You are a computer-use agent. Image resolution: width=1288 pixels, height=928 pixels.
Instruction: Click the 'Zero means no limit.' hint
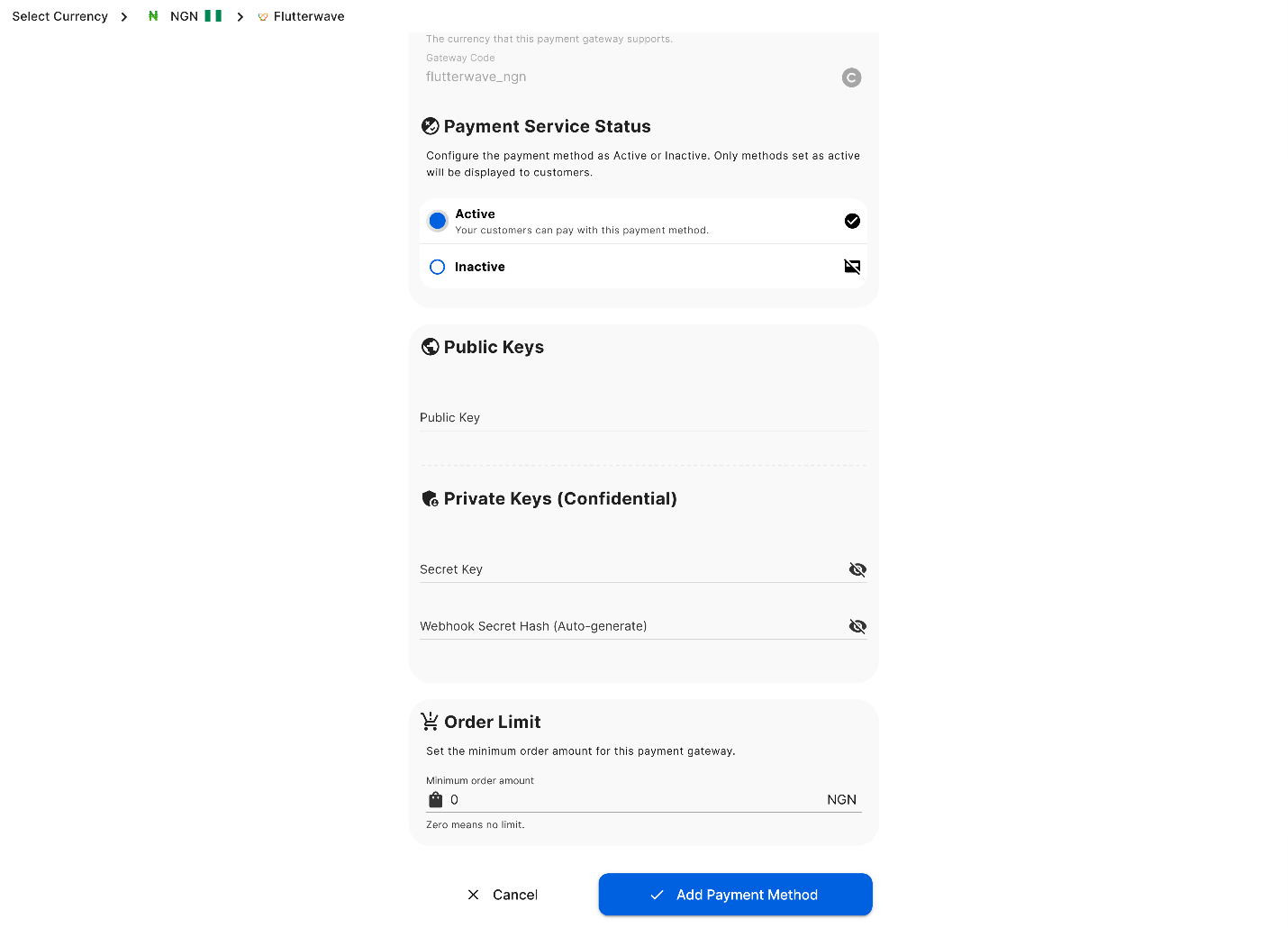click(x=475, y=824)
